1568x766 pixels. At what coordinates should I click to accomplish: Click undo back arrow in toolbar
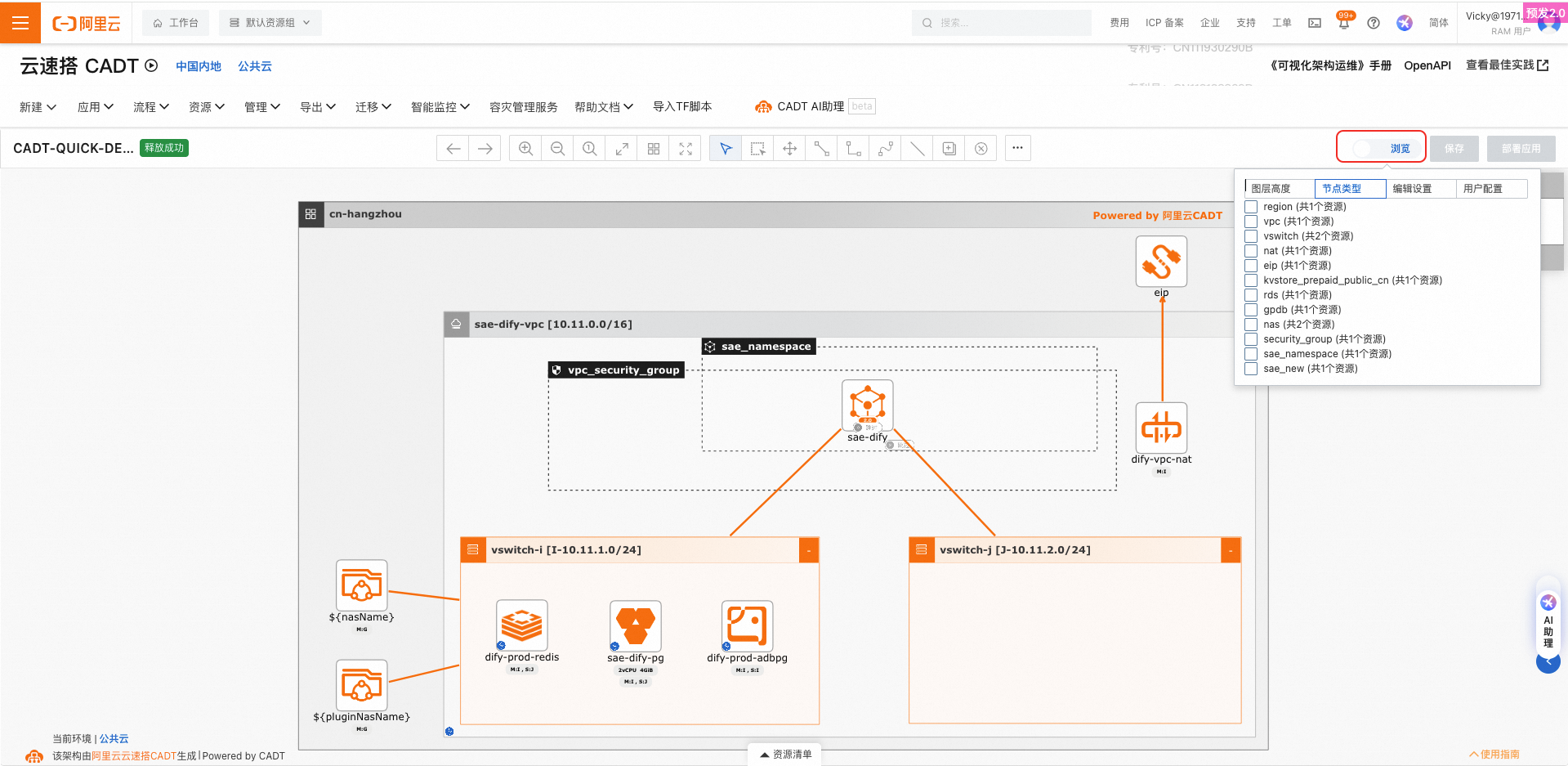coord(453,149)
